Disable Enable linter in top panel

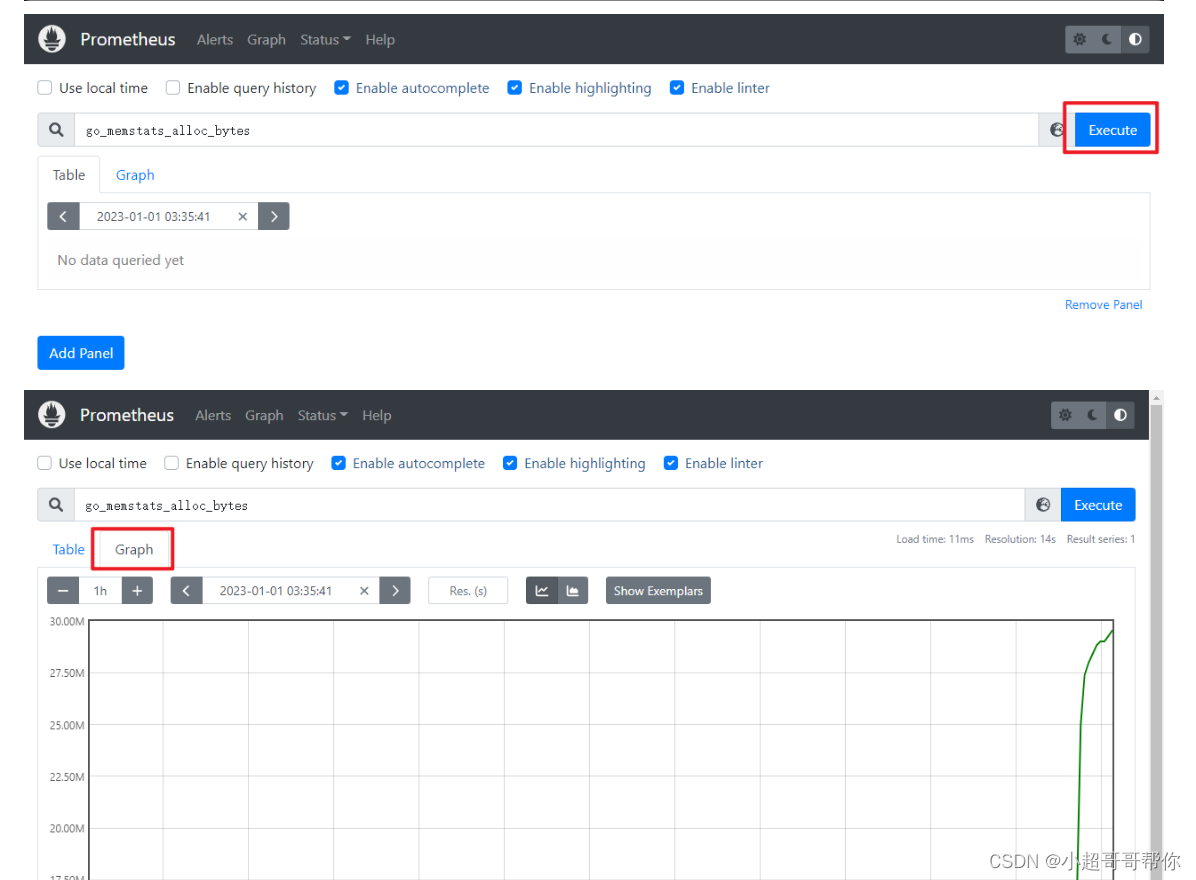(677, 88)
